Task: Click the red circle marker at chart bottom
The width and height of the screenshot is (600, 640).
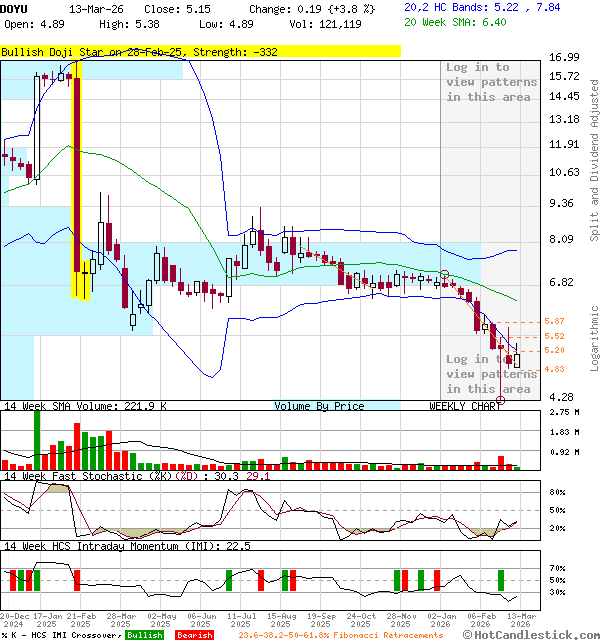Action: [501, 400]
